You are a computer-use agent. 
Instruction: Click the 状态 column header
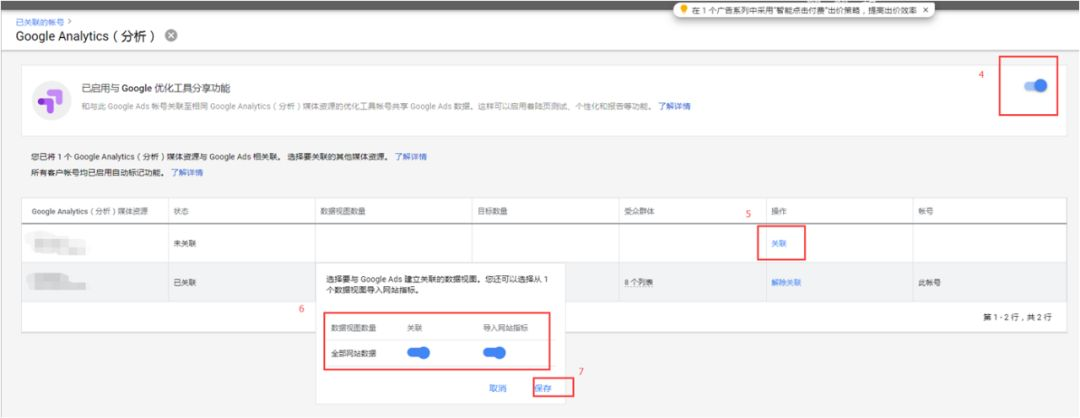pyautogui.click(x=182, y=211)
